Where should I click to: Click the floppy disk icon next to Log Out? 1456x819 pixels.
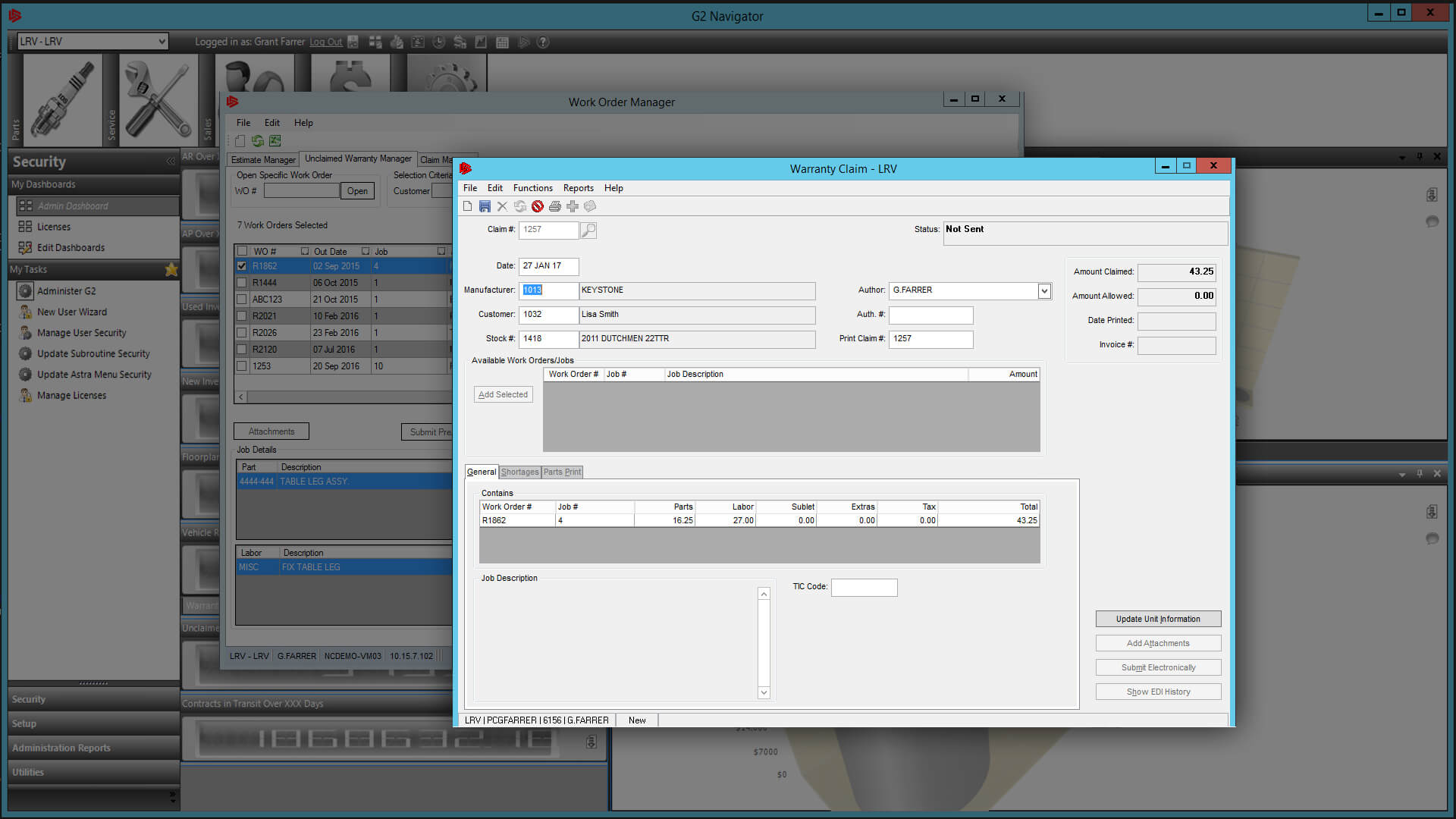353,42
